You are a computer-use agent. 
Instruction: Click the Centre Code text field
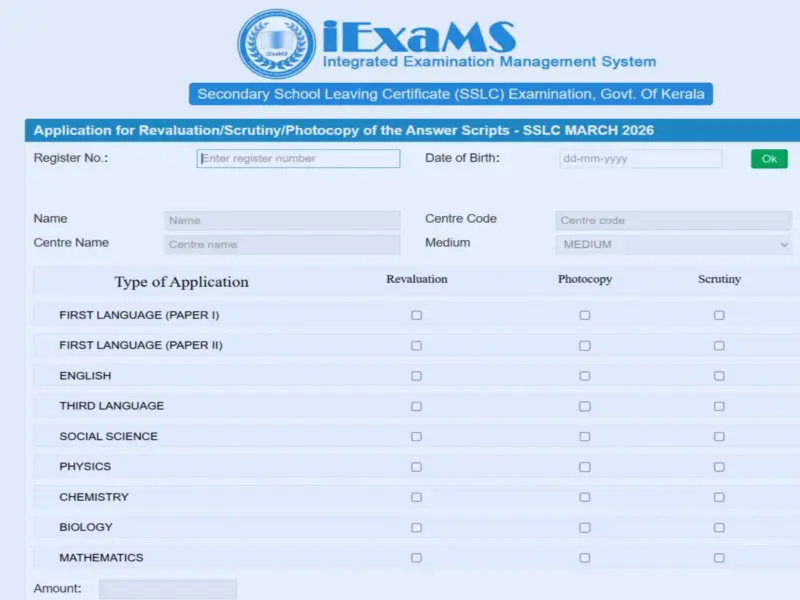tap(673, 220)
